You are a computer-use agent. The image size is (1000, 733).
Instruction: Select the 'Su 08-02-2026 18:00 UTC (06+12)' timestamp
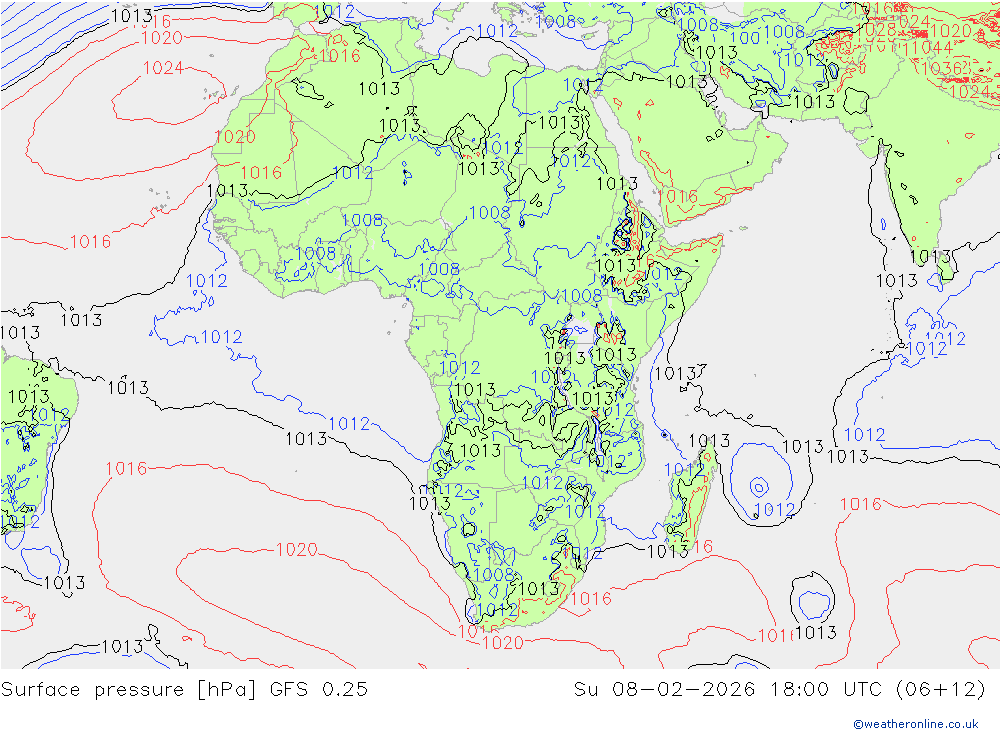[779, 690]
